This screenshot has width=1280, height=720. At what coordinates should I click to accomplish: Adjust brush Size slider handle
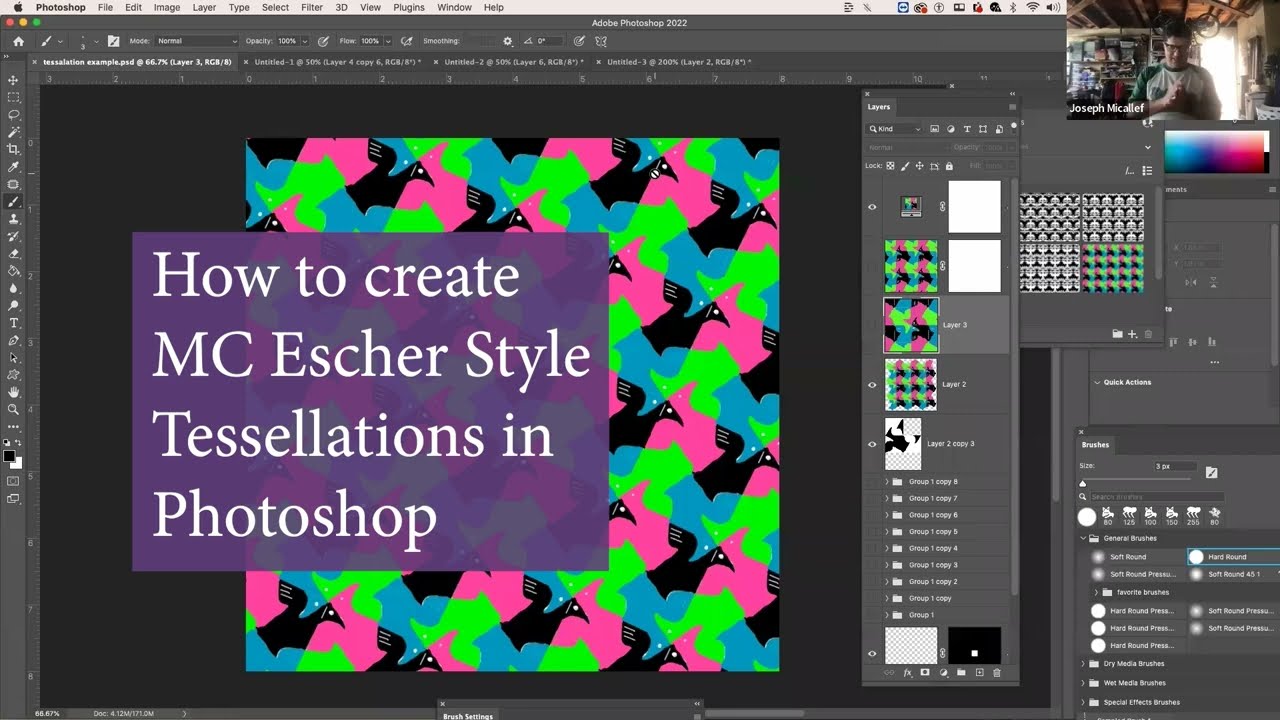(1082, 484)
